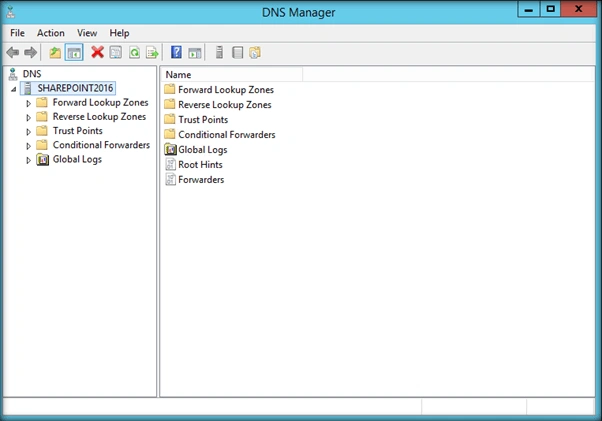Open the File menu
Viewport: 602px width, 421px height.
tap(17, 33)
